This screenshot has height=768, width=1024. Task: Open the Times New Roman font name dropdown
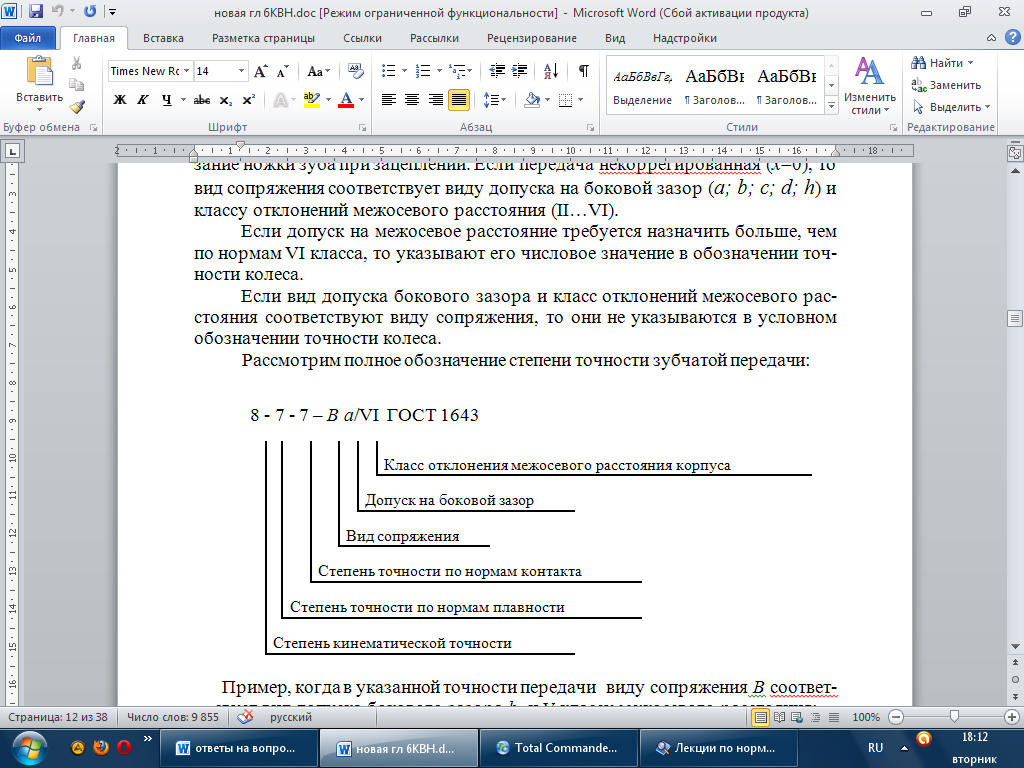pos(186,71)
